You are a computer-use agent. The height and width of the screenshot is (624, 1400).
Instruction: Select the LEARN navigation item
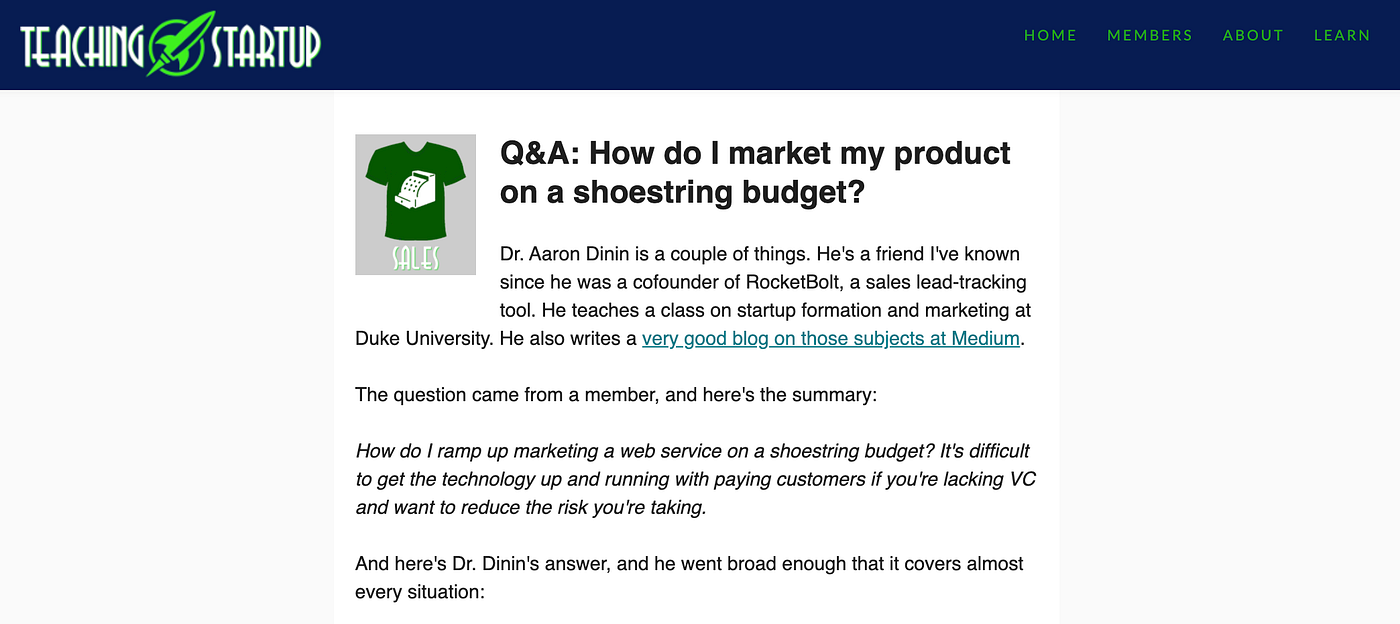tap(1341, 35)
